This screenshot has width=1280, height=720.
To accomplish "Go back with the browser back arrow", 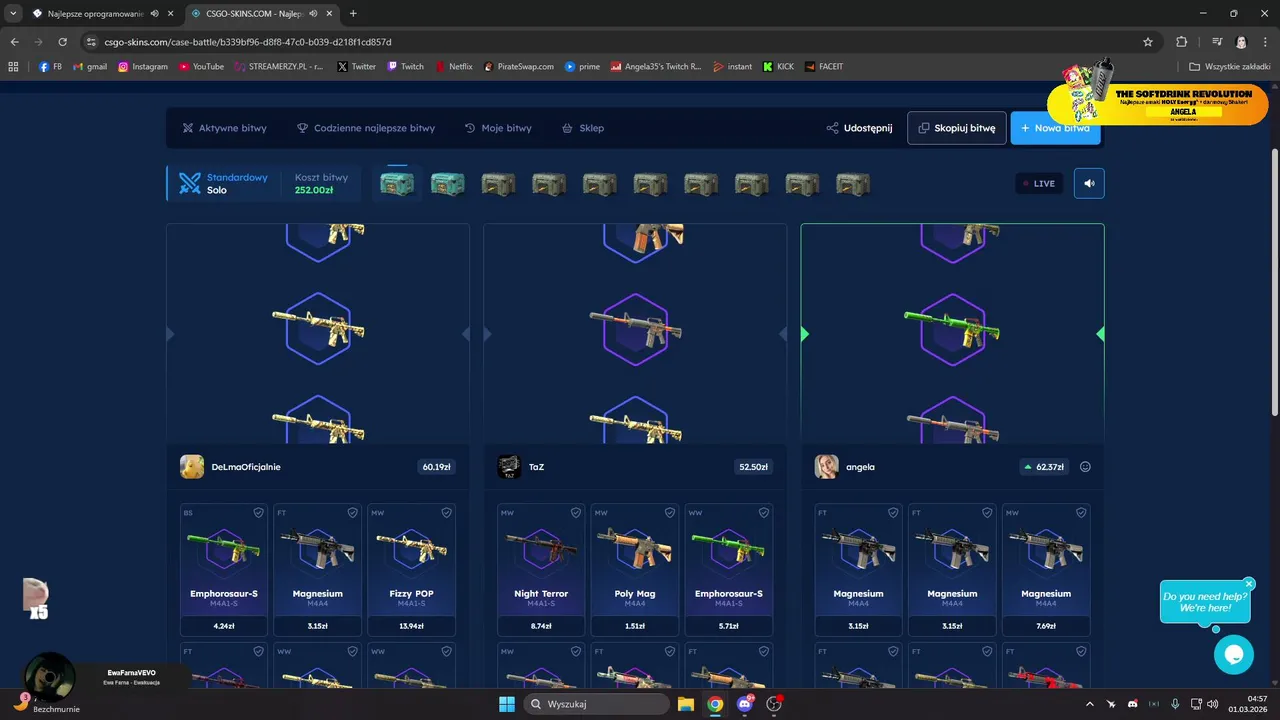I will (x=14, y=42).
